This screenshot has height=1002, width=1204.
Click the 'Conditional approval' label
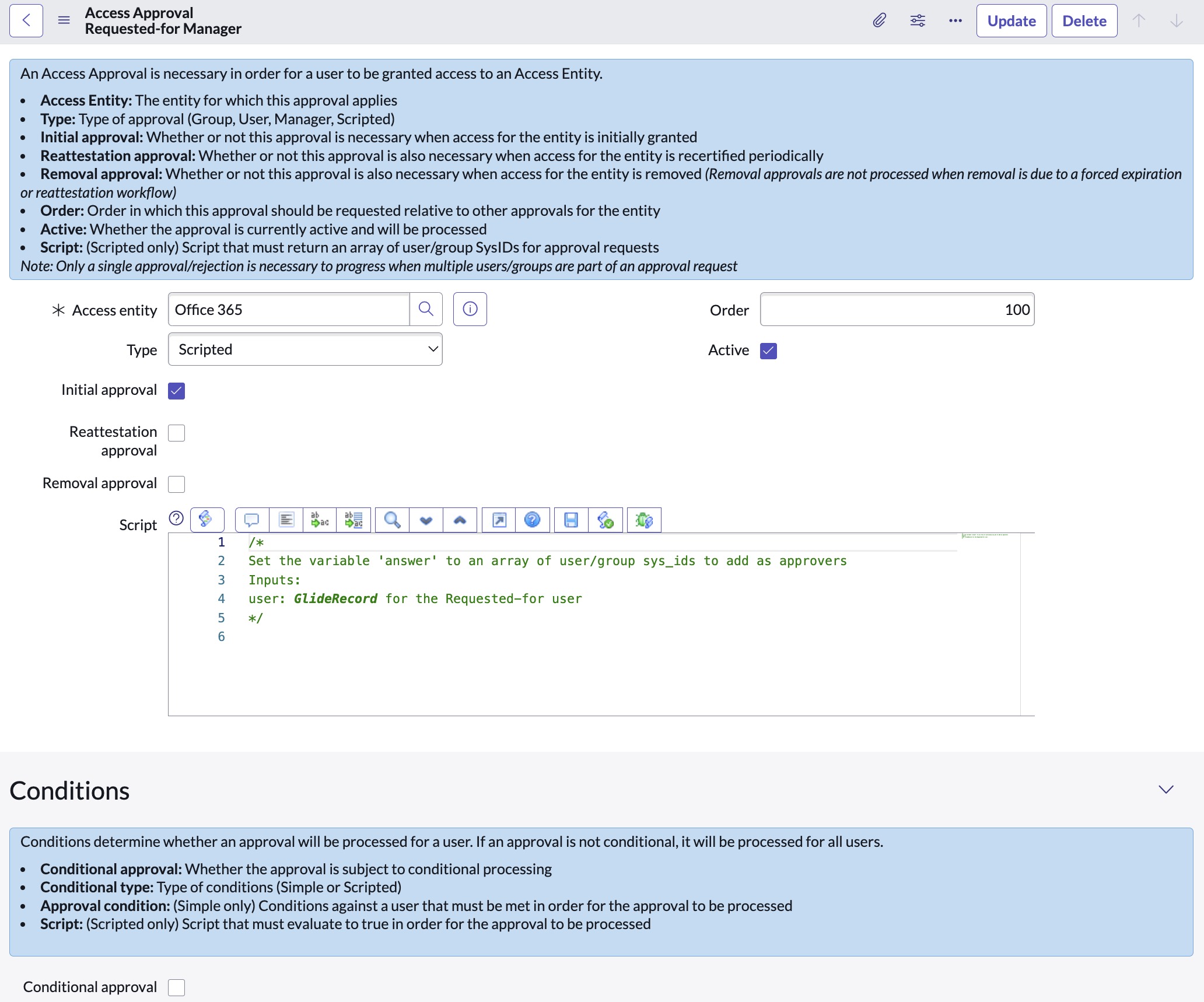[90, 987]
